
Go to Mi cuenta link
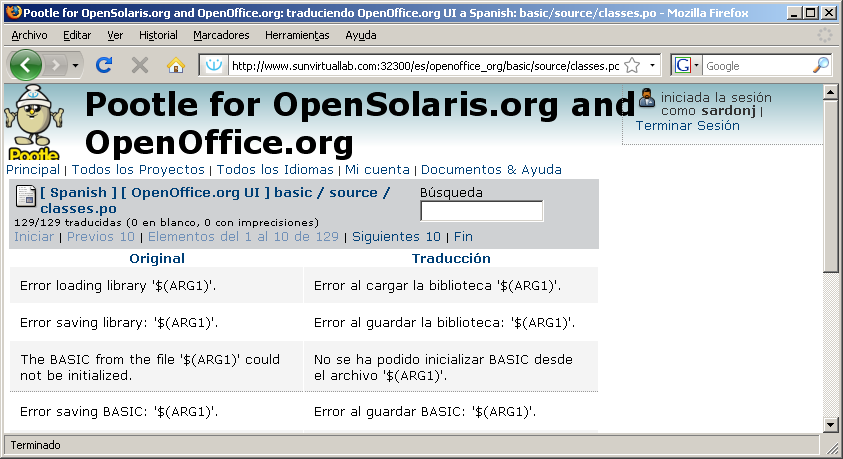[377, 170]
